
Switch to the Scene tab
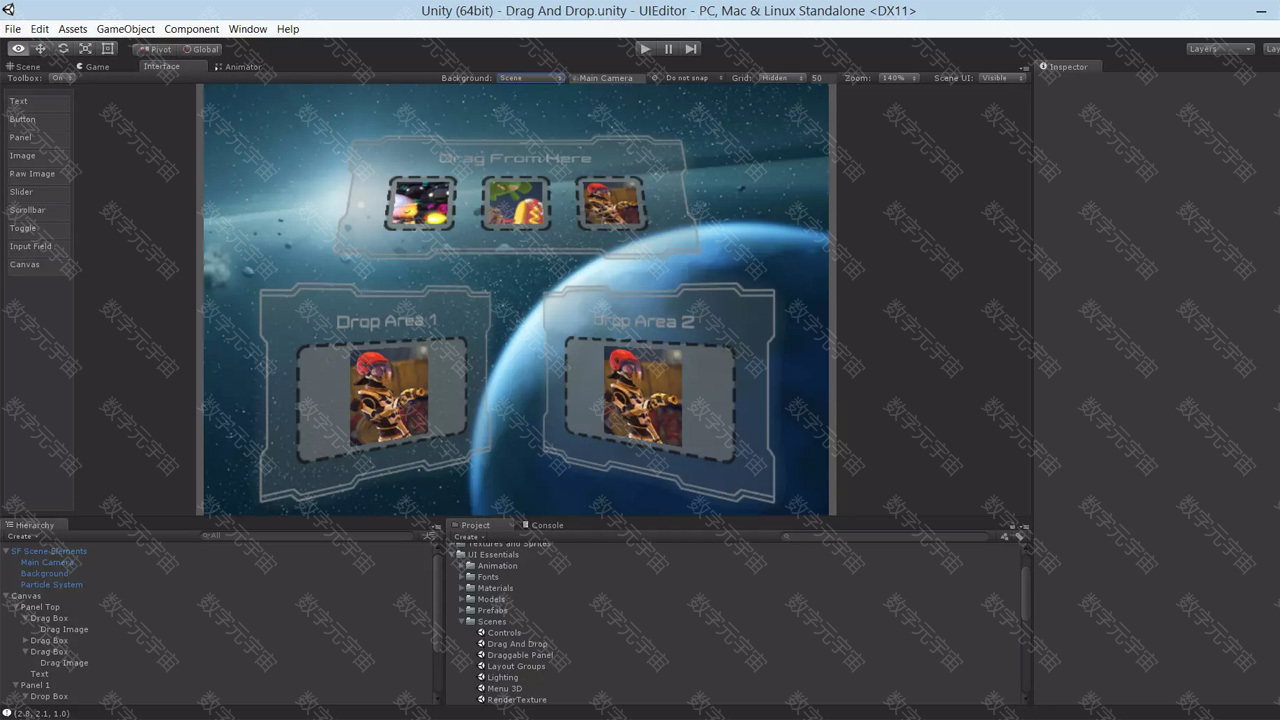(x=23, y=67)
